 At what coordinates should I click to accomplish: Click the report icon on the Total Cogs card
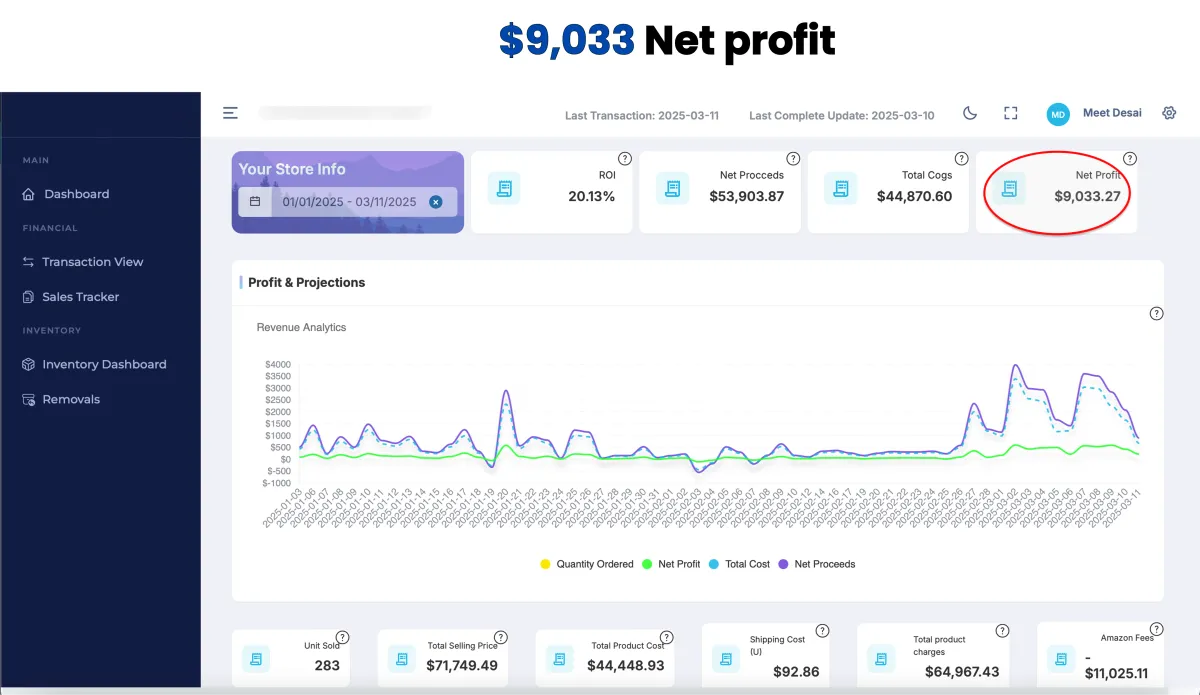pos(841,188)
